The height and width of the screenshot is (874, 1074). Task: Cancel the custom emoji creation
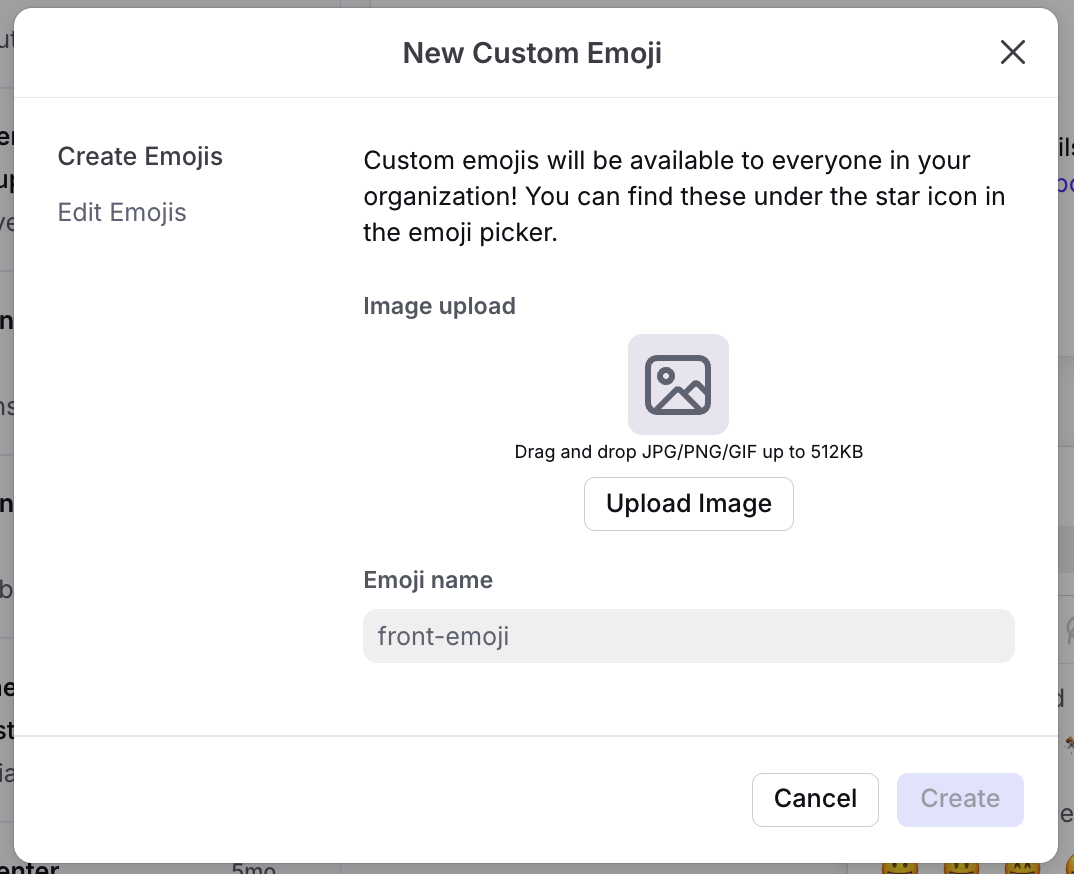click(815, 799)
